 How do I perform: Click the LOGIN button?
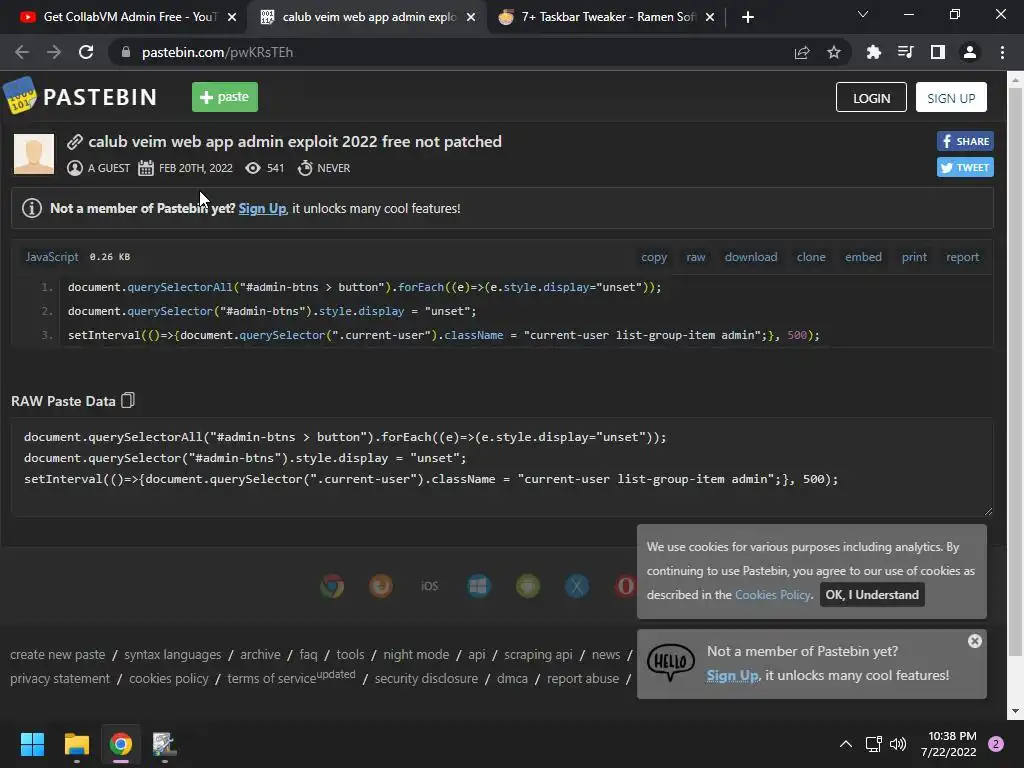(x=871, y=97)
